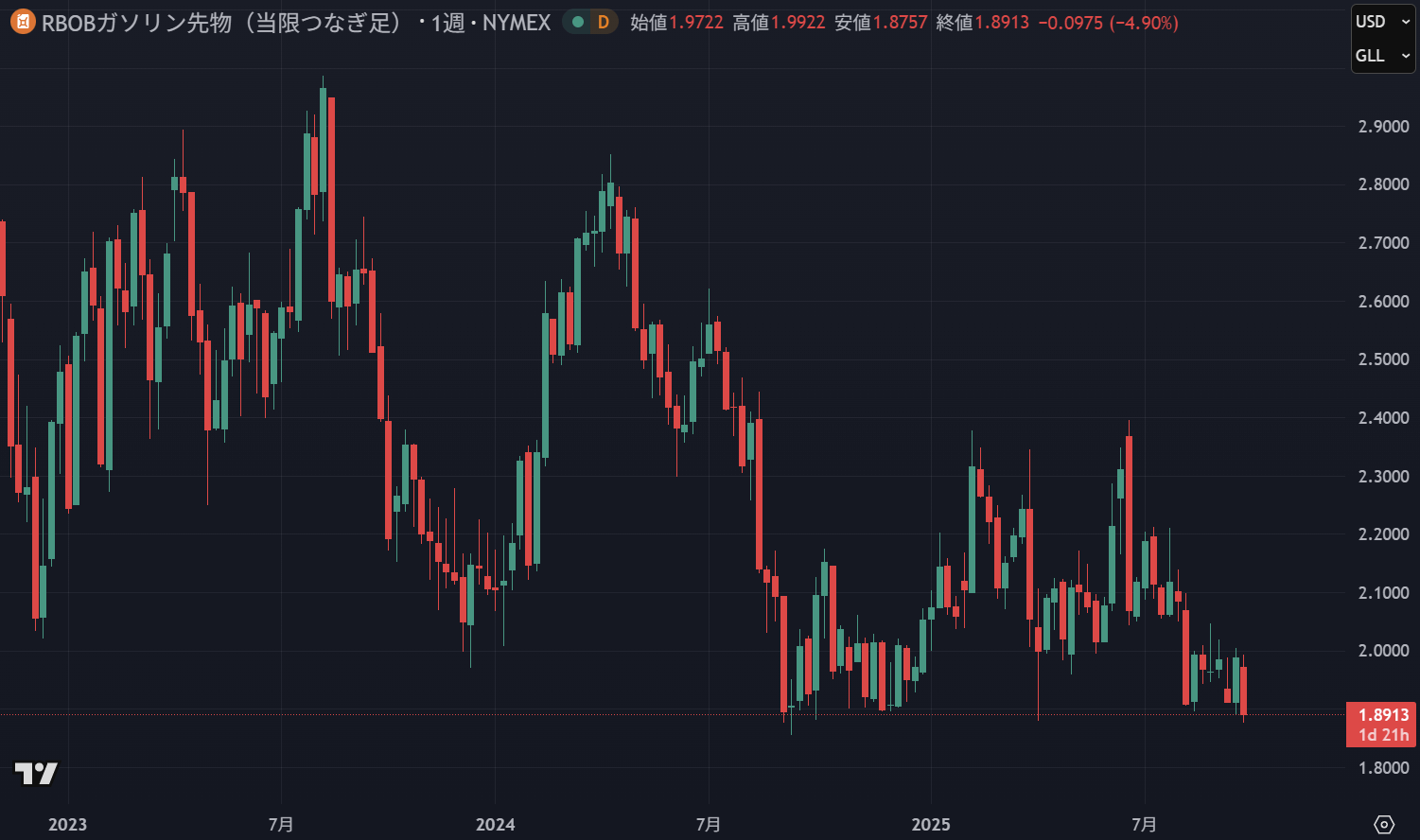Screen dimensions: 1420x840
Task: Click the 2023 label on time axis
Action: coord(67,824)
